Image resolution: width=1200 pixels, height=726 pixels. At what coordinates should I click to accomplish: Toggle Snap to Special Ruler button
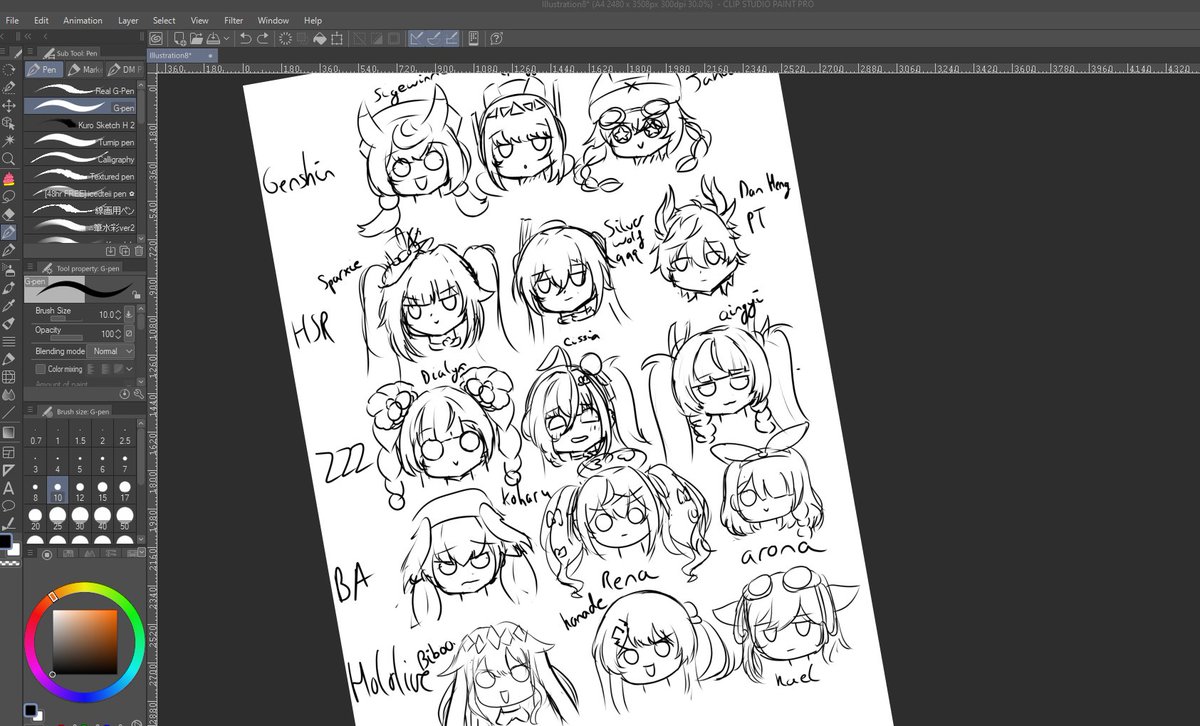[434, 38]
